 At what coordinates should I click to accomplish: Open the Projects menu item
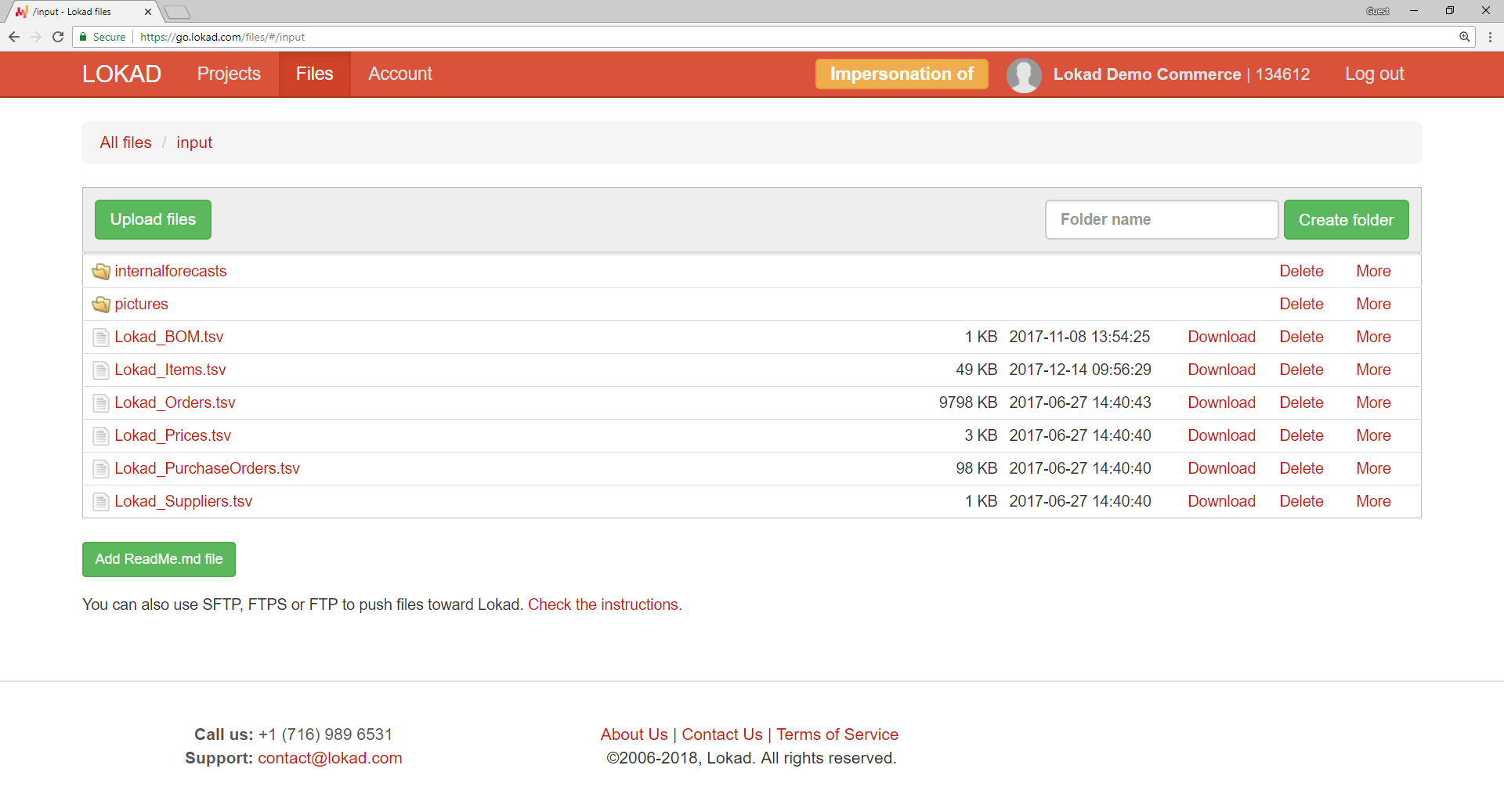pos(228,74)
